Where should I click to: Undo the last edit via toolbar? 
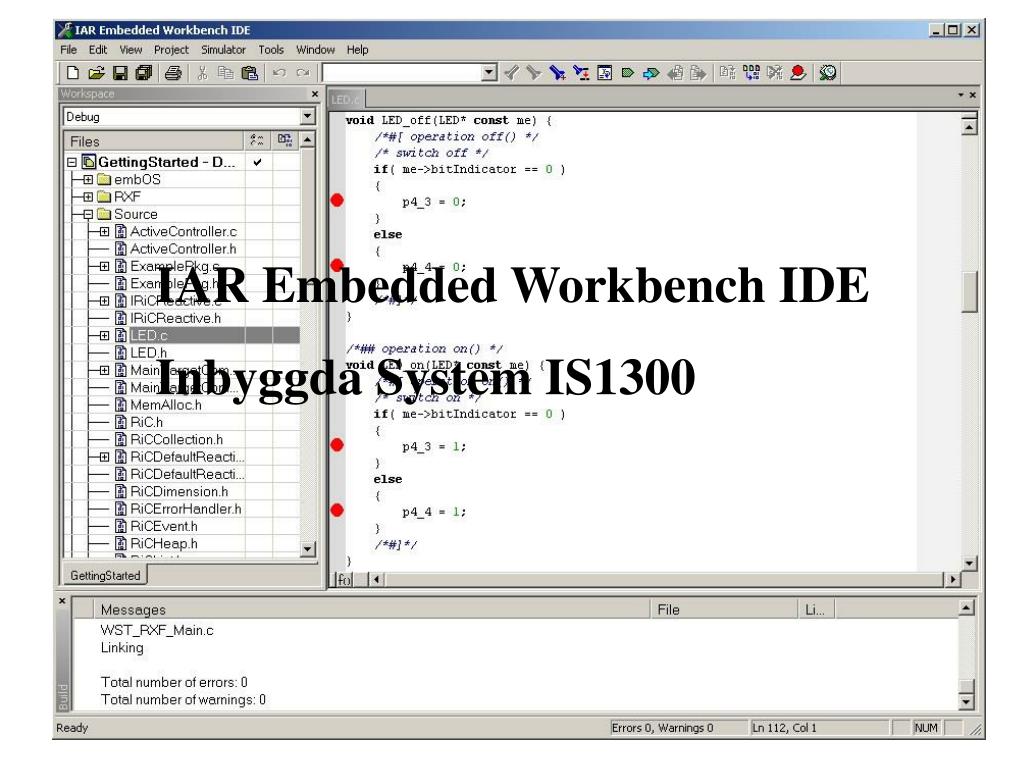click(280, 73)
